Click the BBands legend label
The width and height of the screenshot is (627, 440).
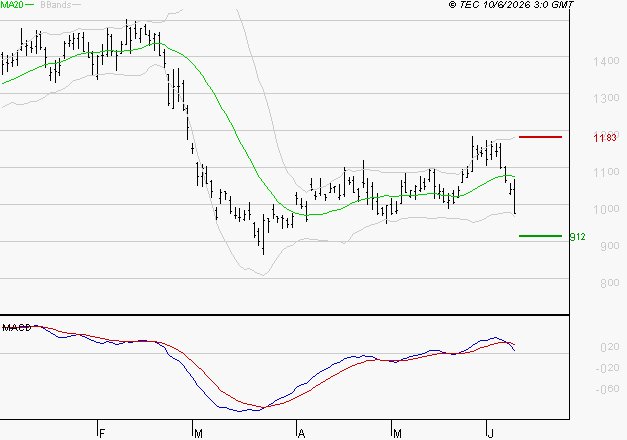click(56, 5)
